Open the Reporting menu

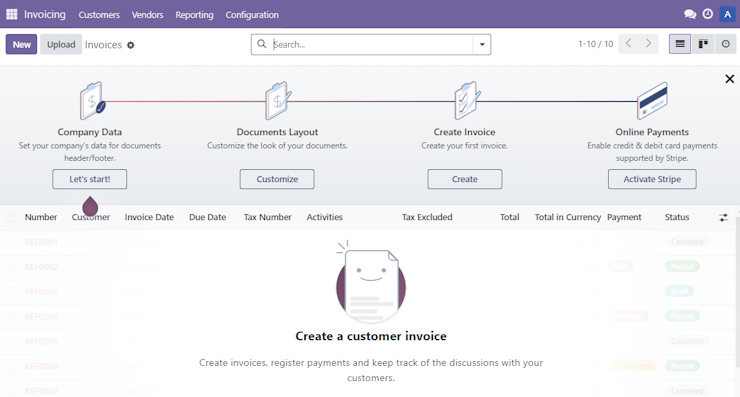tap(194, 15)
